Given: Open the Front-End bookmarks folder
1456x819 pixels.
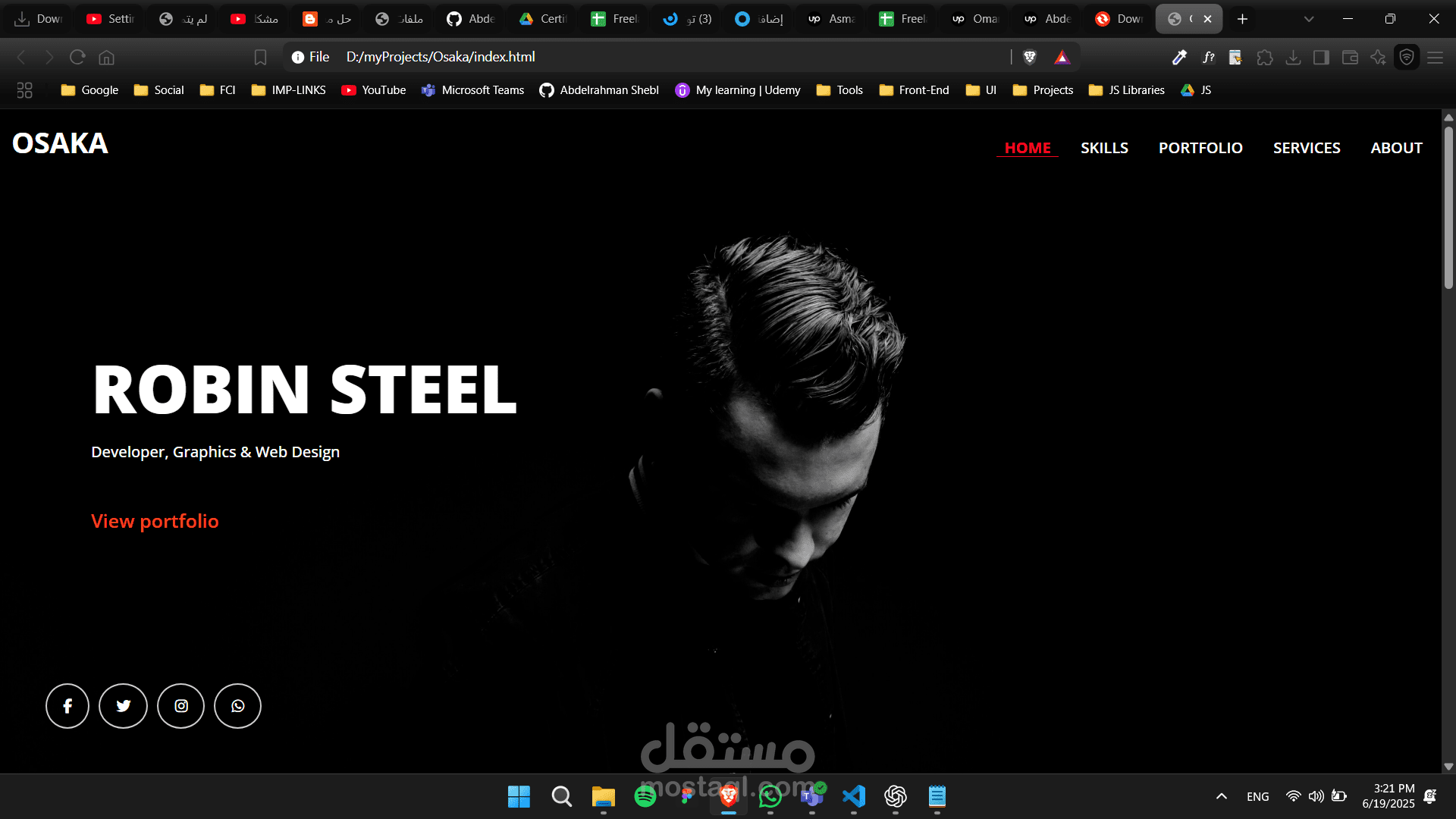Looking at the screenshot, I should (x=914, y=90).
